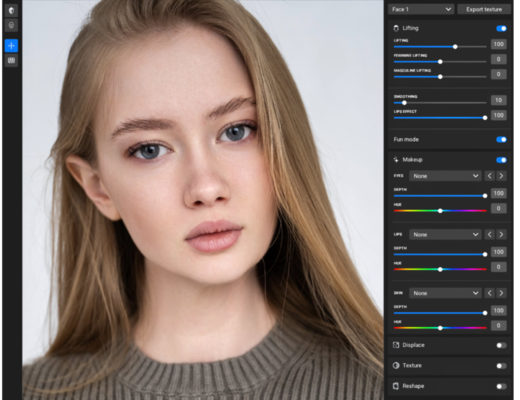Screen dimensions: 520x400
Task: Click the Feminine Lifting slider handle
Action: [440, 62]
